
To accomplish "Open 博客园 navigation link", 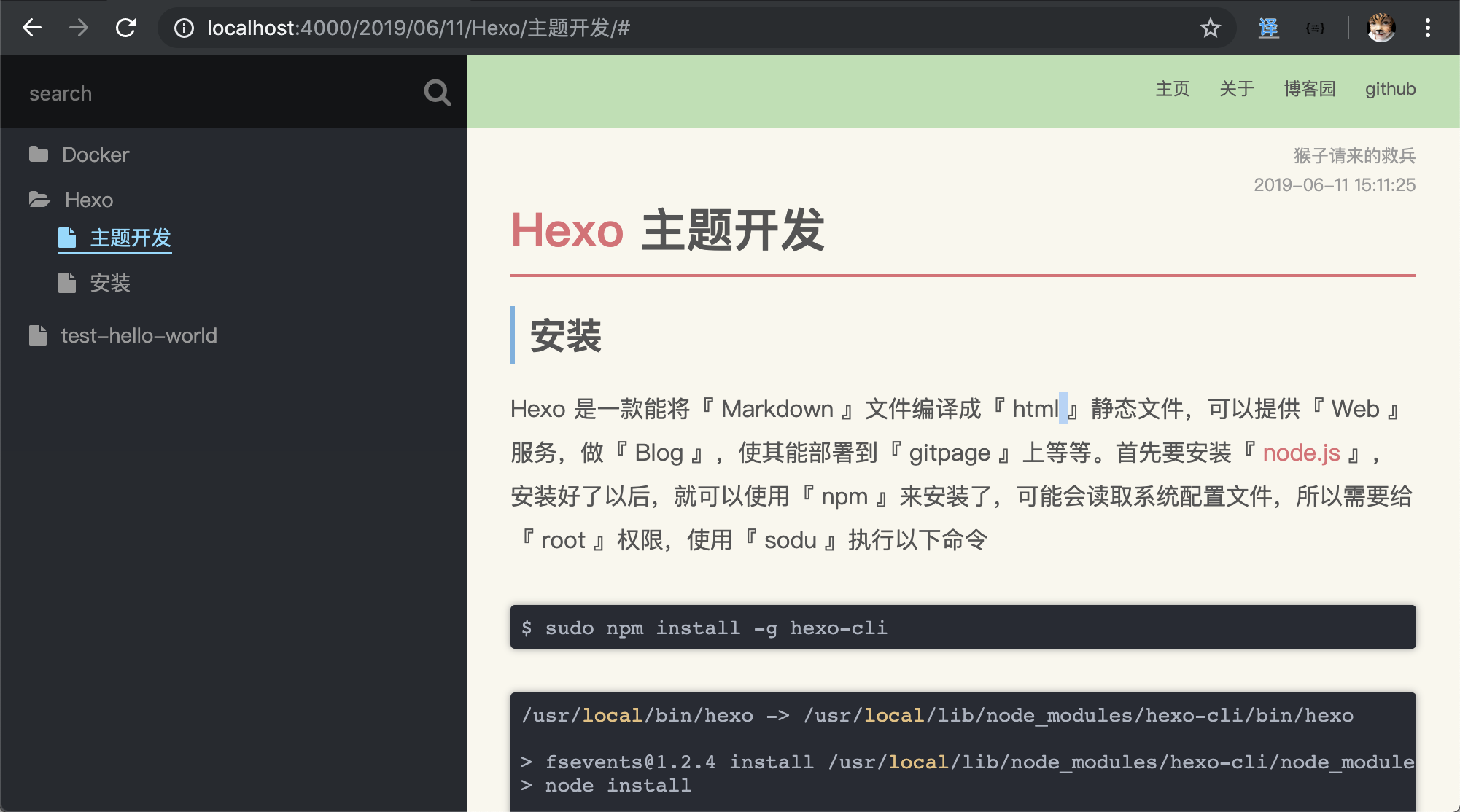I will (x=1309, y=89).
